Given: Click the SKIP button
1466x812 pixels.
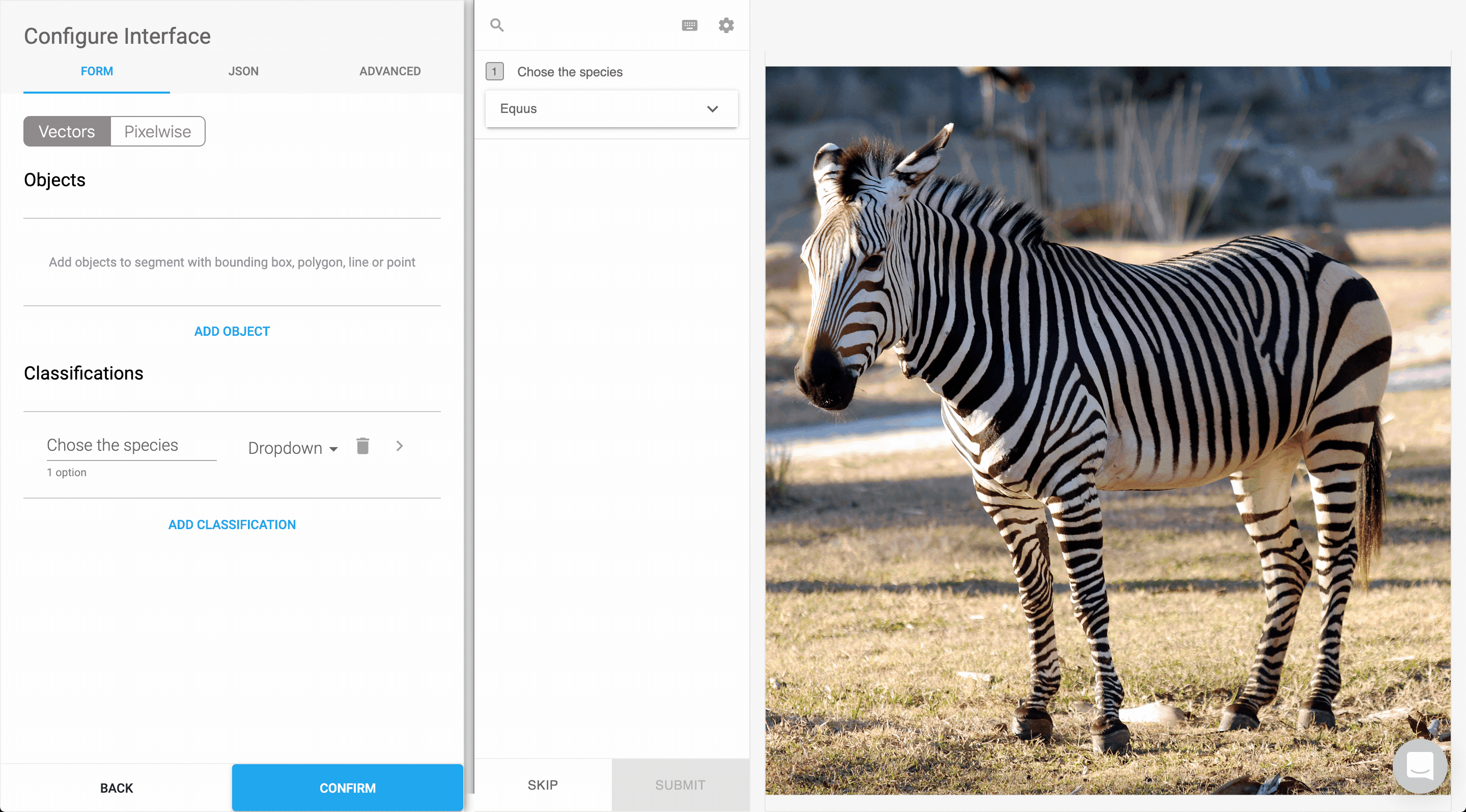Looking at the screenshot, I should pyautogui.click(x=543, y=785).
